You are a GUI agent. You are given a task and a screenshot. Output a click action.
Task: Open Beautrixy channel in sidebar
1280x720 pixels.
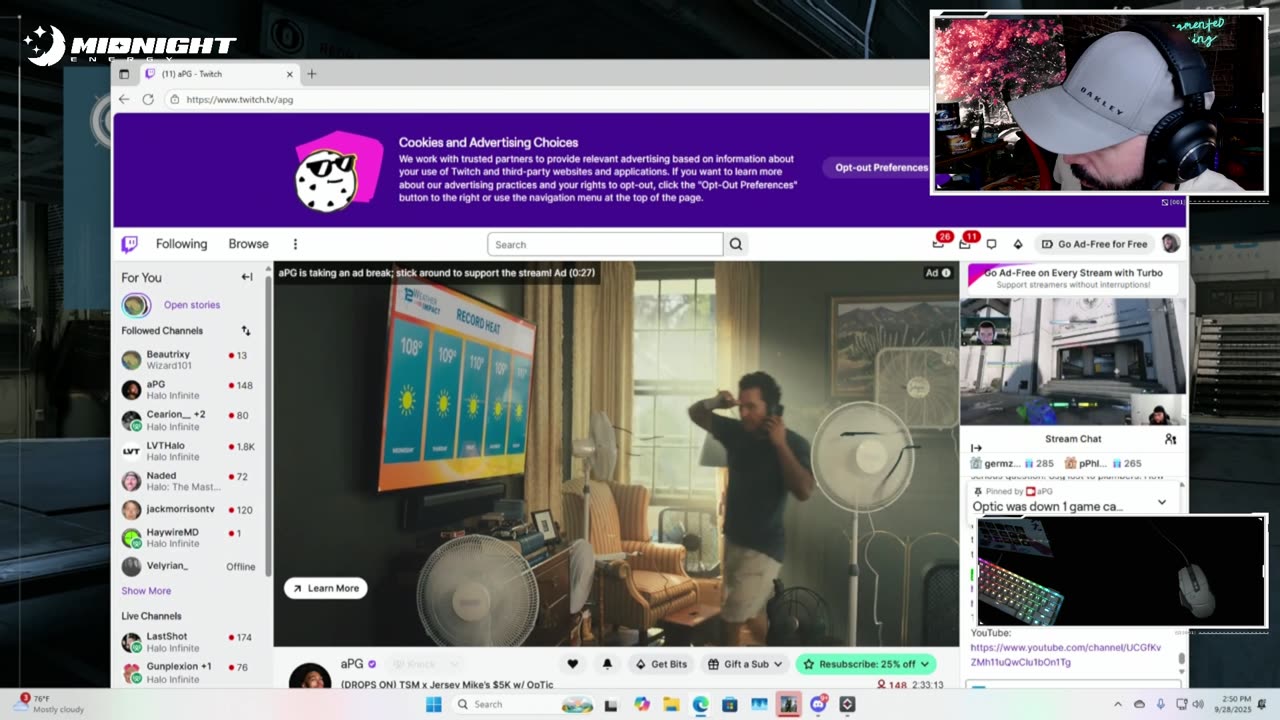[x=189, y=360]
